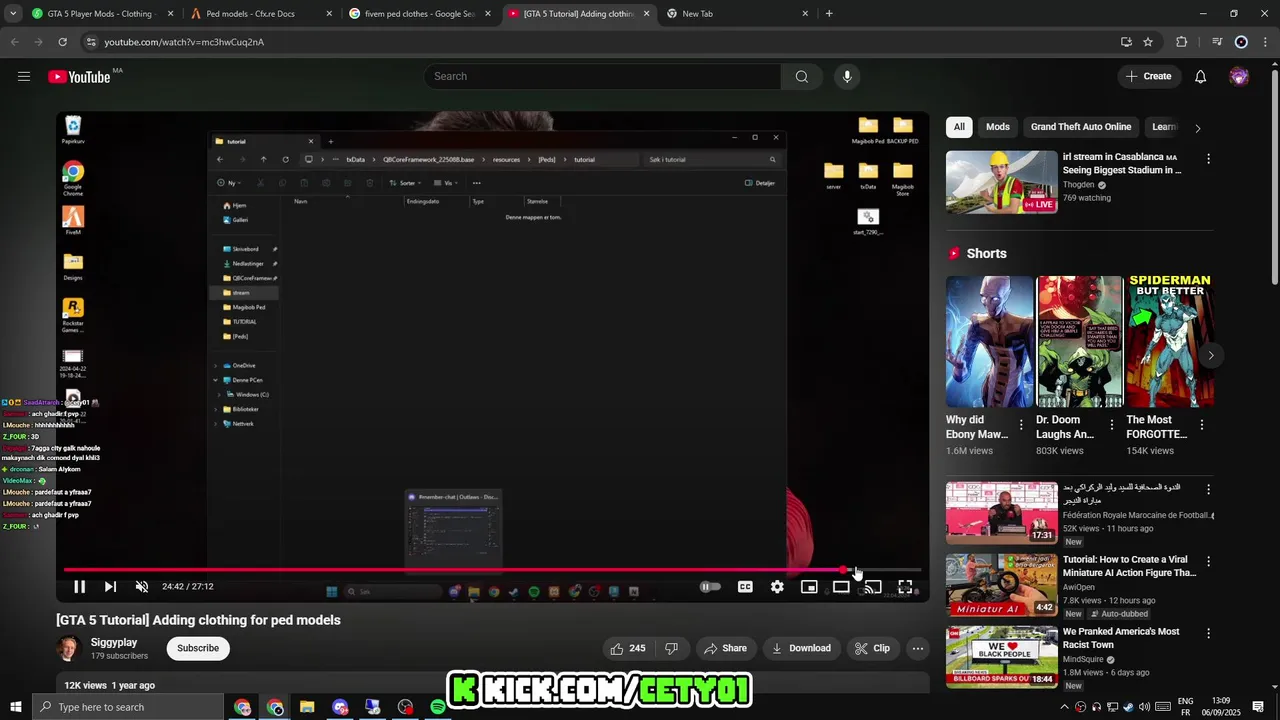The image size is (1280, 720).
Task: Toggle the autoplay switch in player
Action: (709, 587)
